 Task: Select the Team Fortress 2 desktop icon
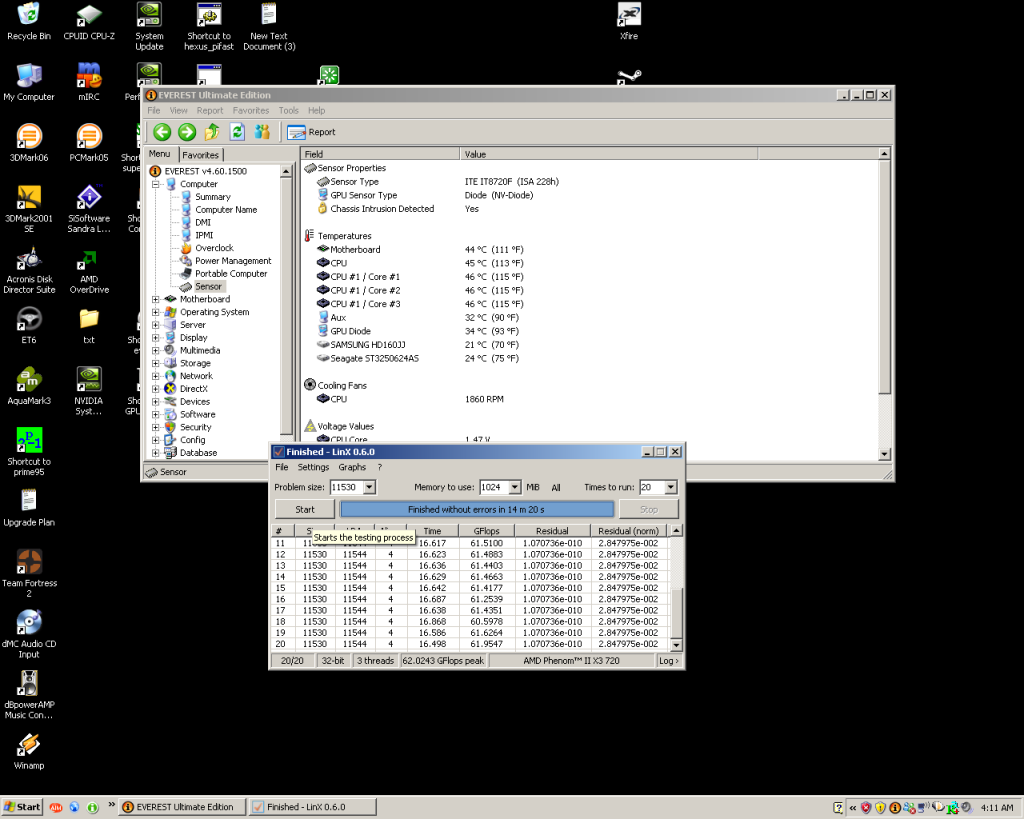point(29,573)
